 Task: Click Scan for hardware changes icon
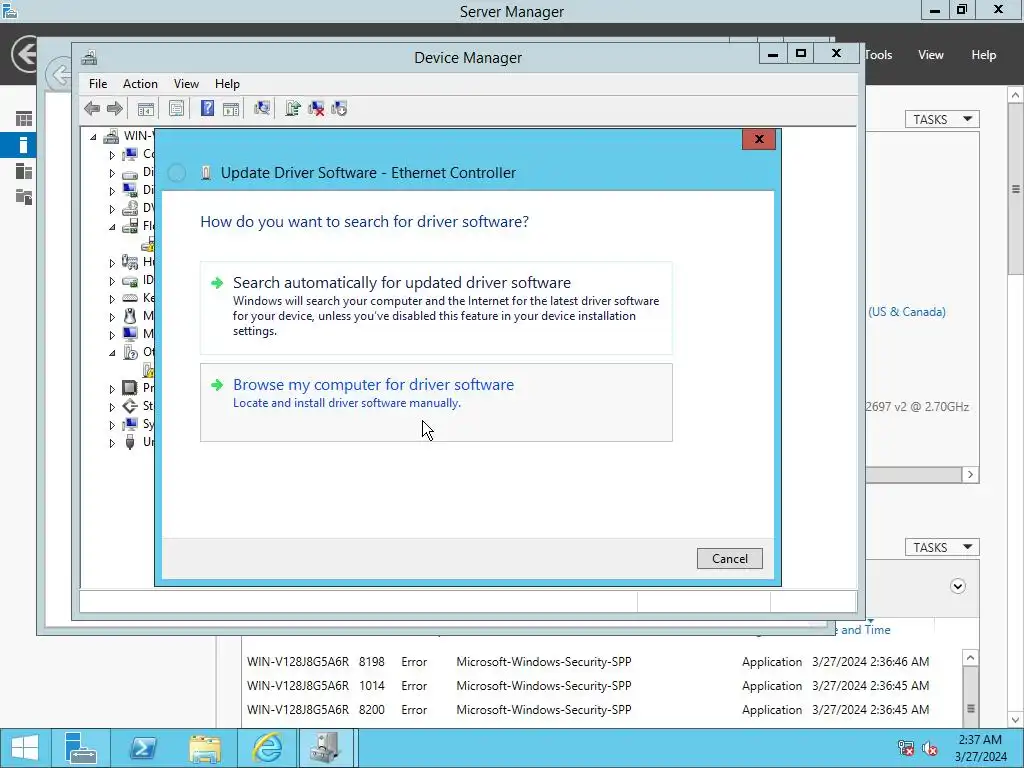point(262,108)
